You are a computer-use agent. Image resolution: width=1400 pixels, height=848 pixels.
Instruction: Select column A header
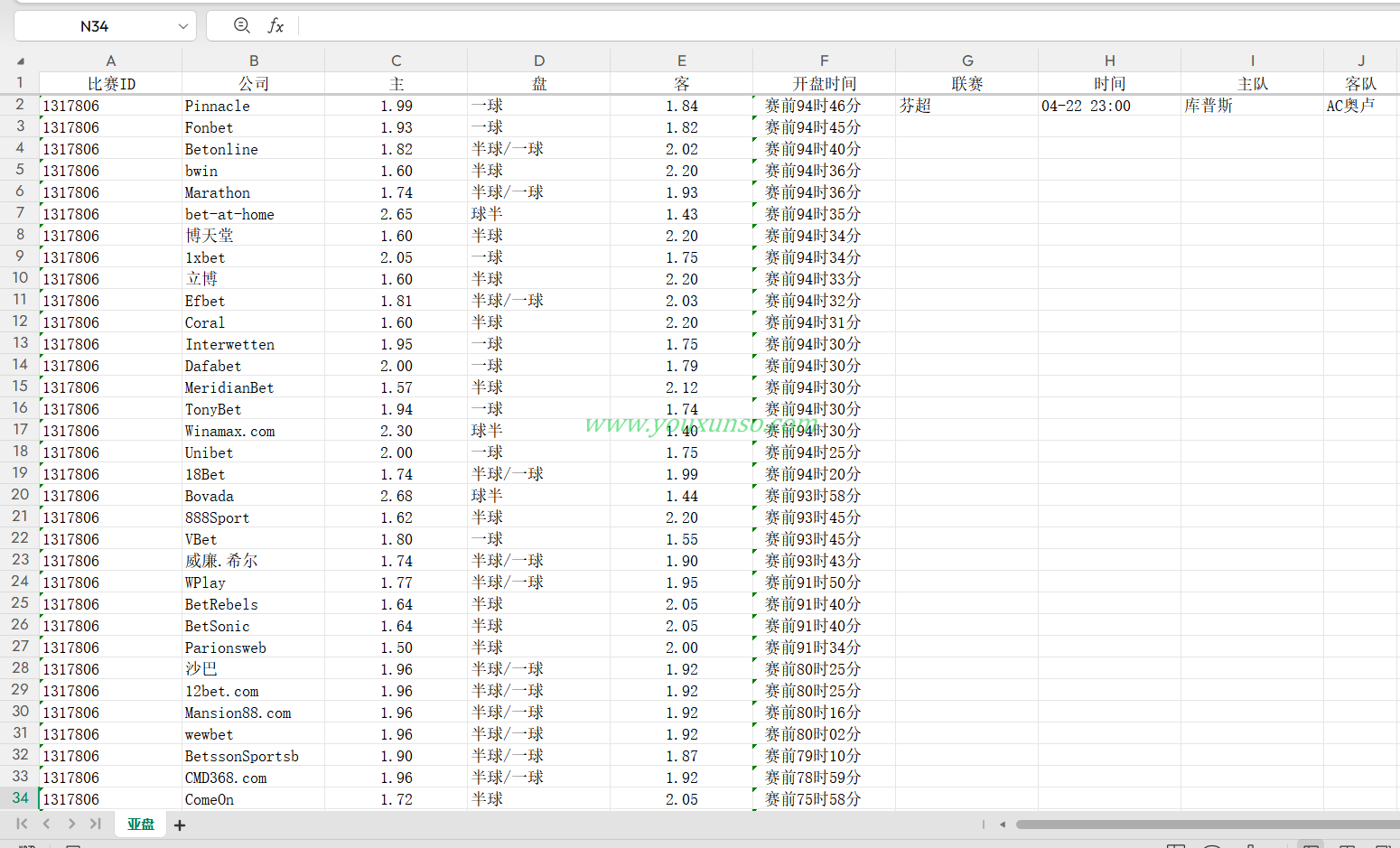click(111, 61)
